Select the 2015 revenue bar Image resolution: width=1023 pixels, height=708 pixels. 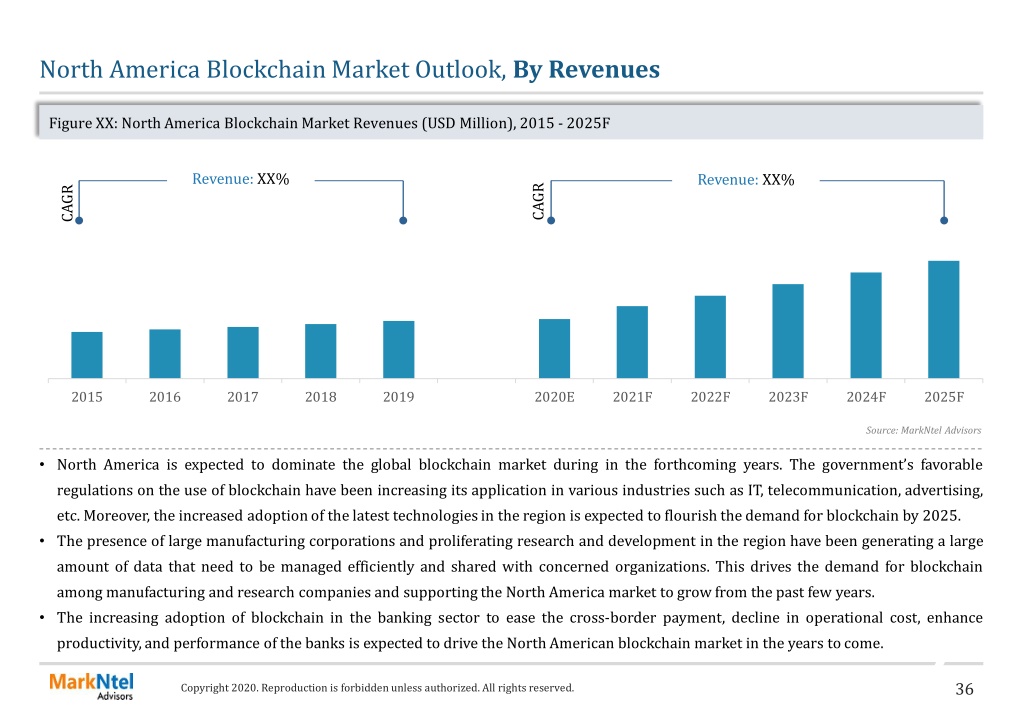coord(87,355)
